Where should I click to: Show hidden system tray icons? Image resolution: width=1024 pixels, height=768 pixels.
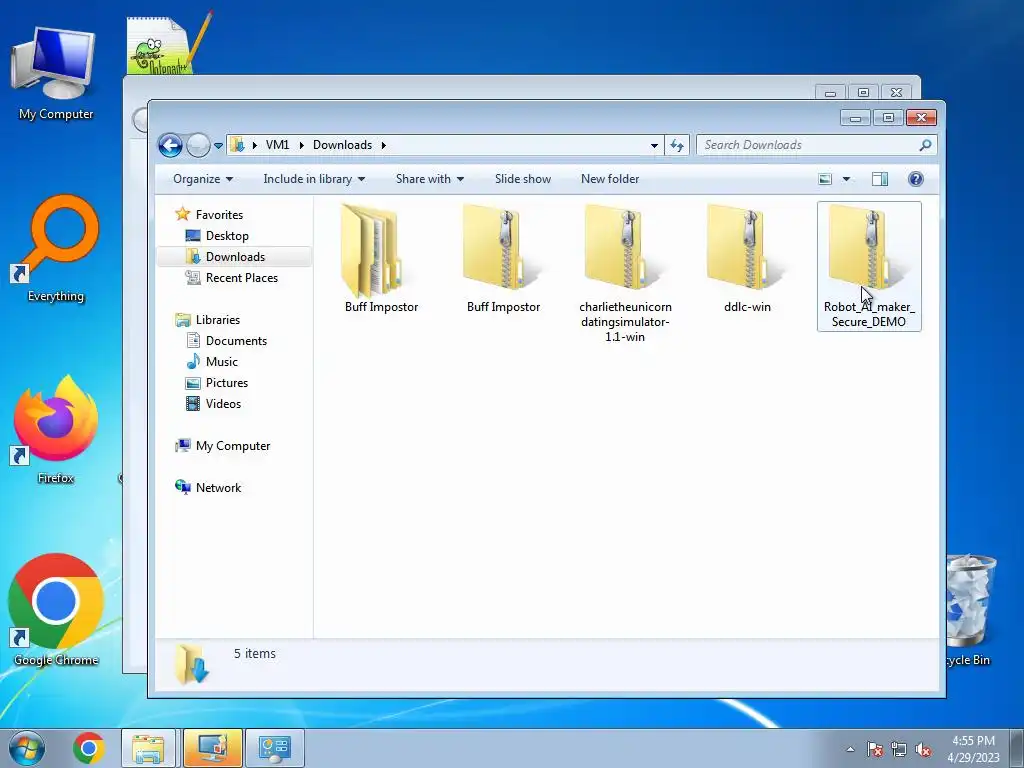click(850, 749)
